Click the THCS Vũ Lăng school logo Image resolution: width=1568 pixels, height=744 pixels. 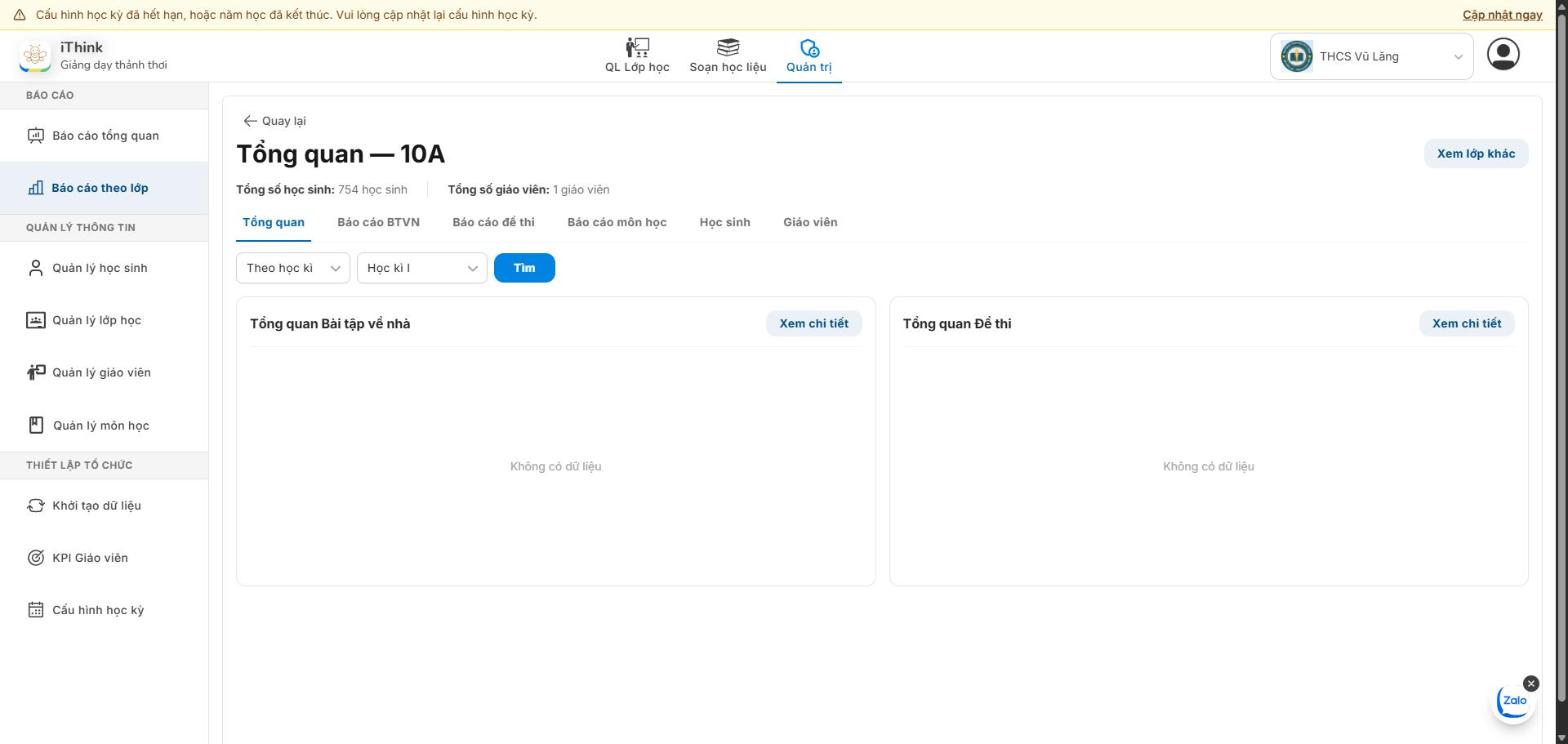click(x=1297, y=56)
